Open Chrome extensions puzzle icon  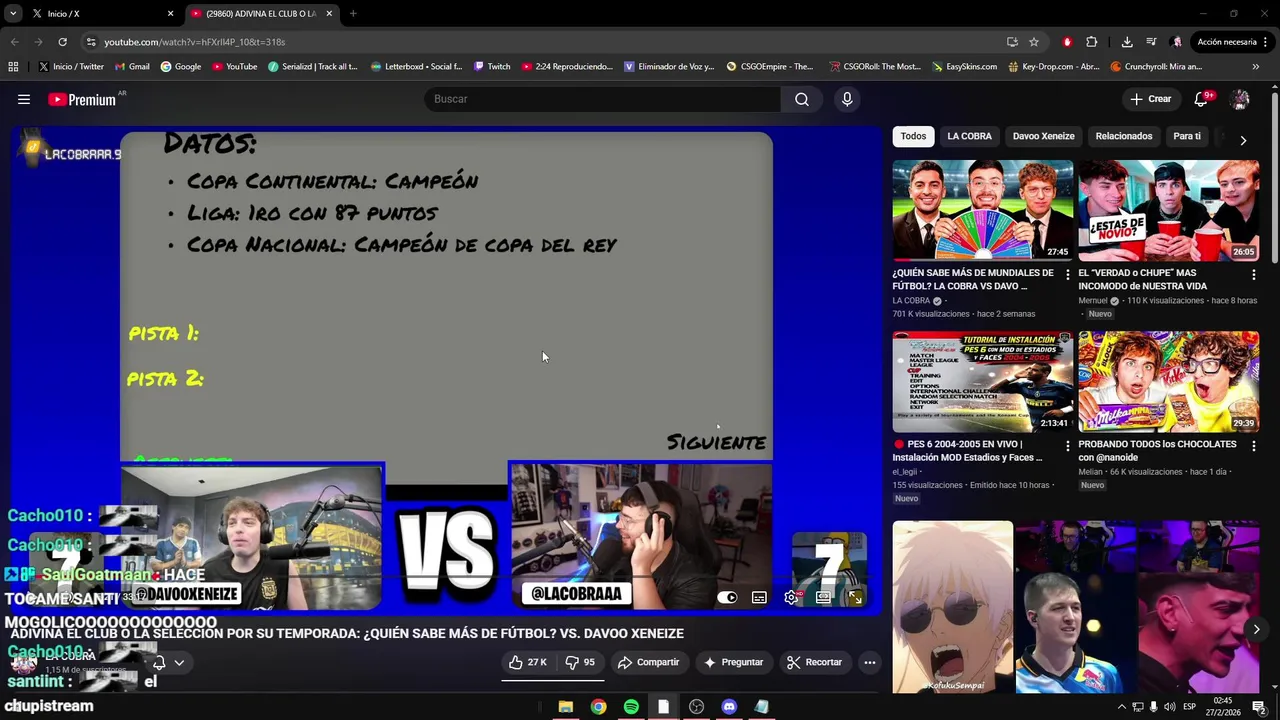pos(1091,42)
